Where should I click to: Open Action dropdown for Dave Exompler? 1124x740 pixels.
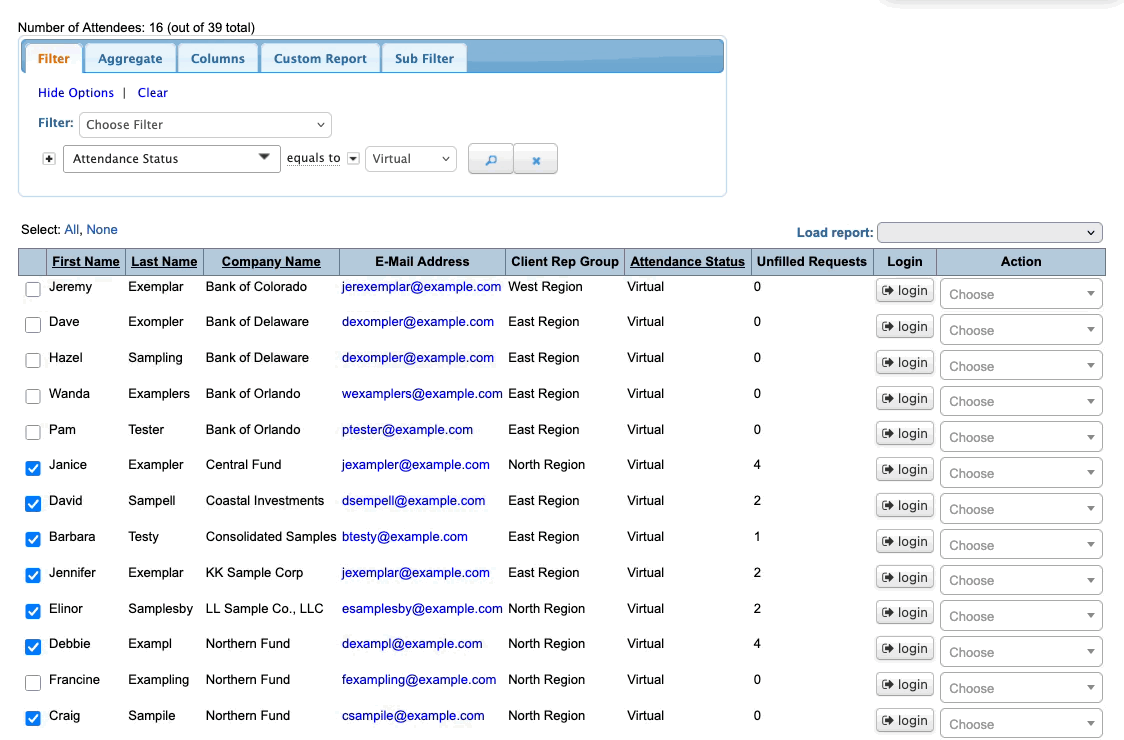(1021, 330)
